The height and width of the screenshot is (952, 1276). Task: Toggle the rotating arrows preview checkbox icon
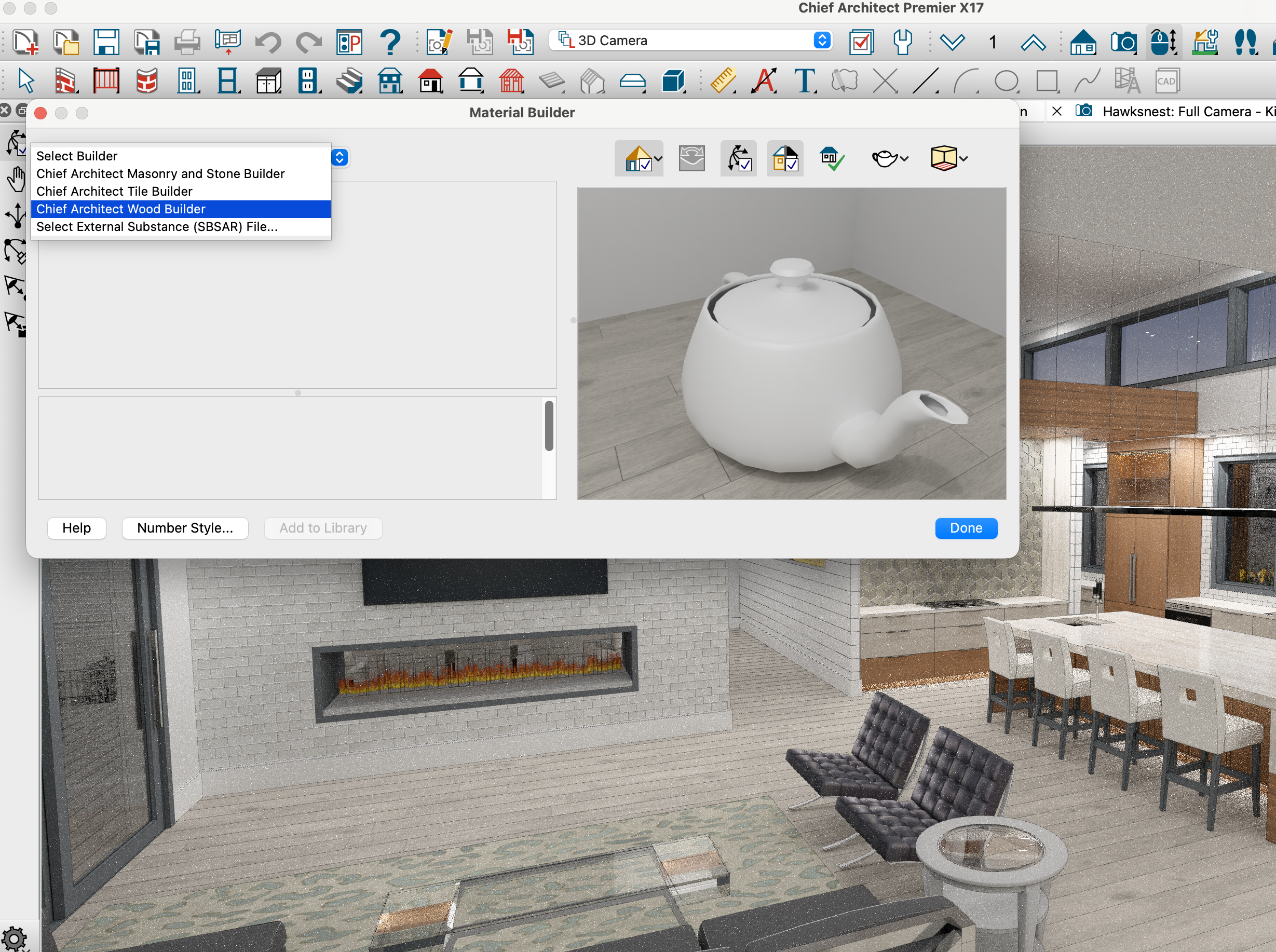point(739,158)
